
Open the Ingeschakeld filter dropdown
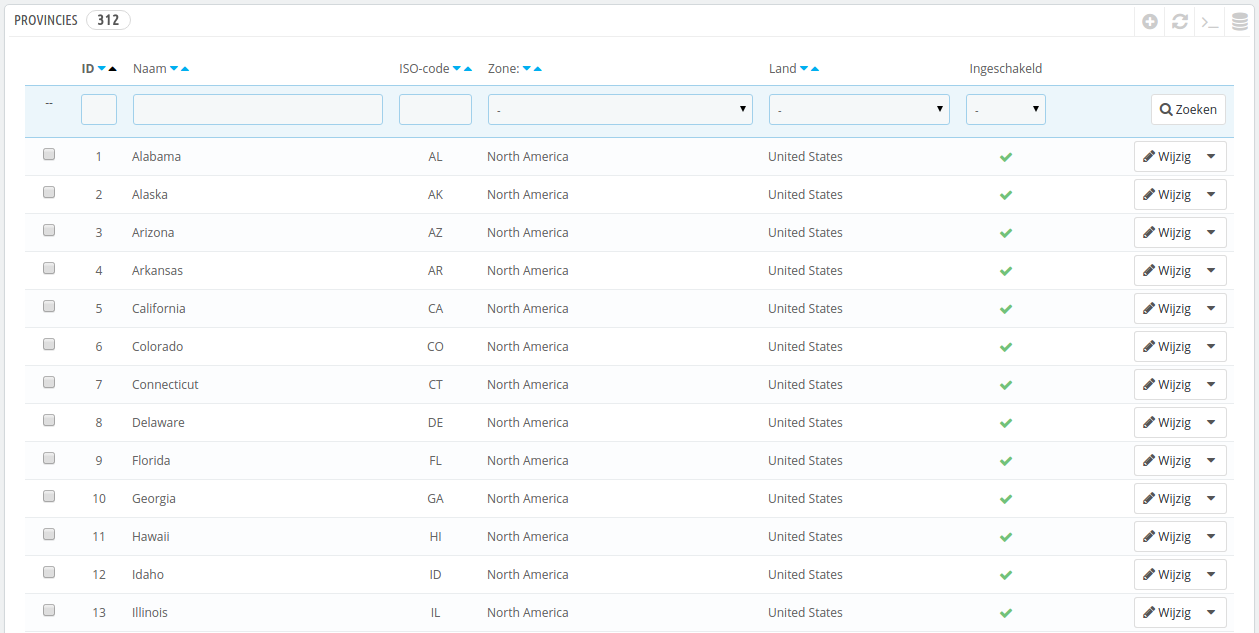click(x=1006, y=110)
